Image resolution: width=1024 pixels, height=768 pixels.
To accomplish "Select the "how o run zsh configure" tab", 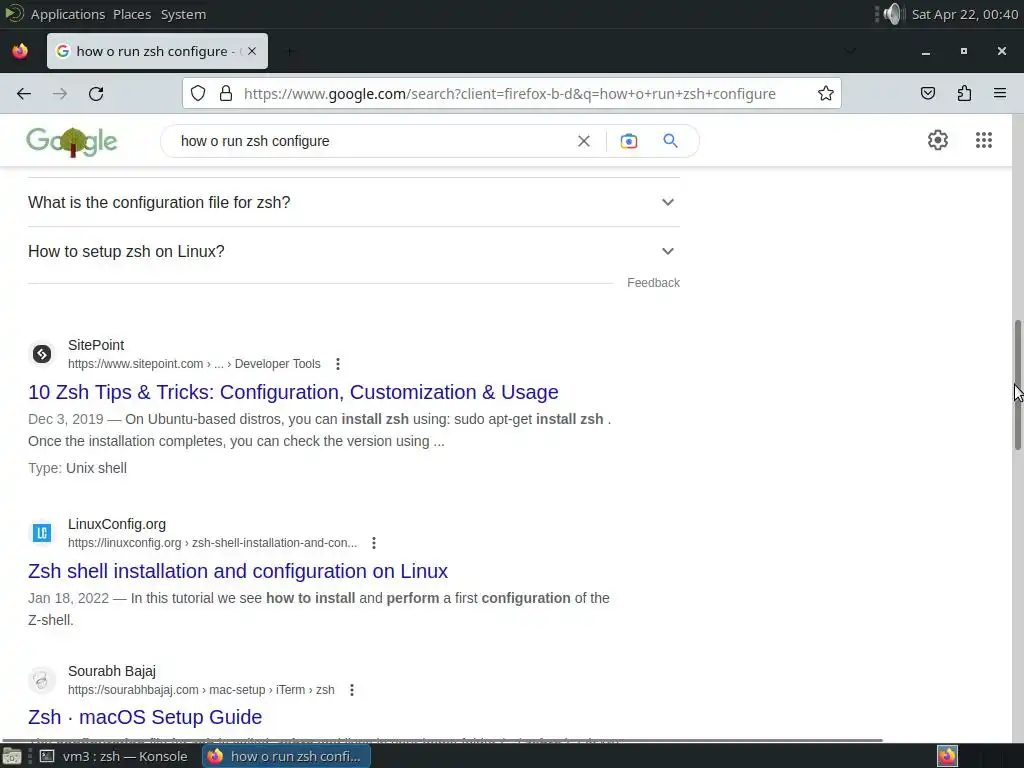I will [157, 51].
